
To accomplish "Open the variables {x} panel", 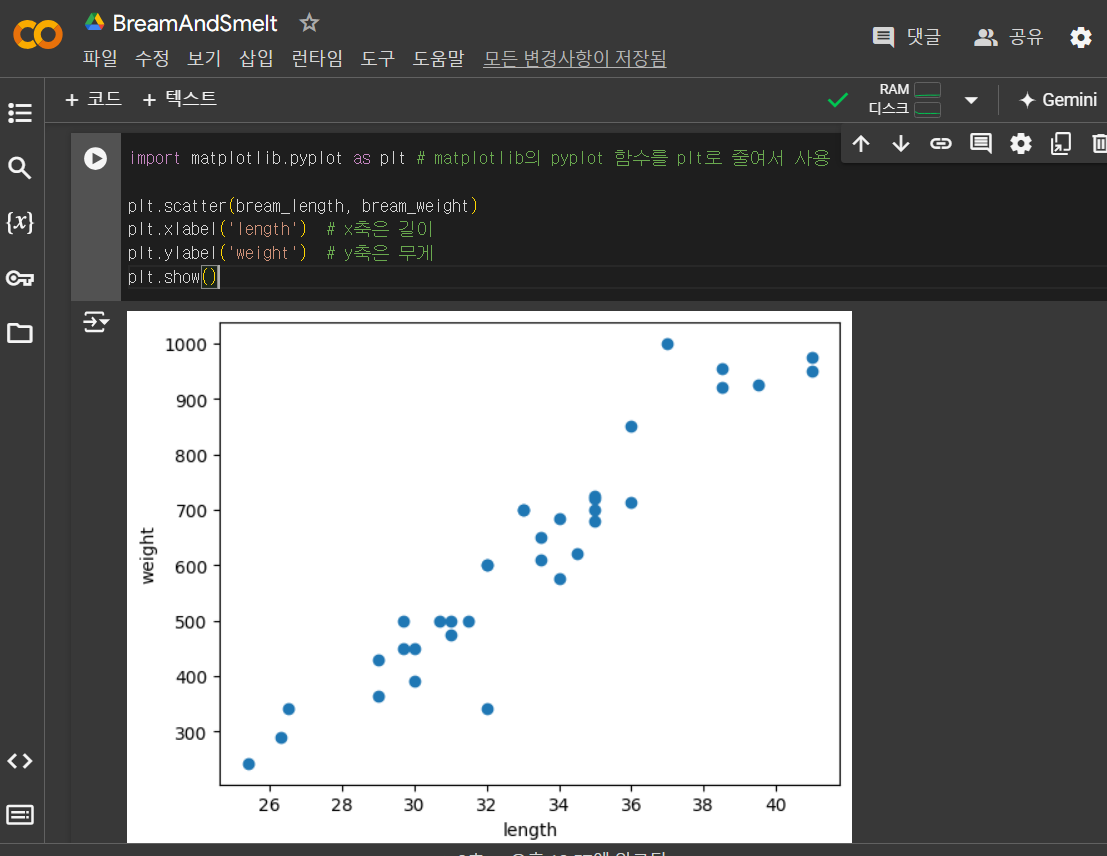I will [20, 222].
